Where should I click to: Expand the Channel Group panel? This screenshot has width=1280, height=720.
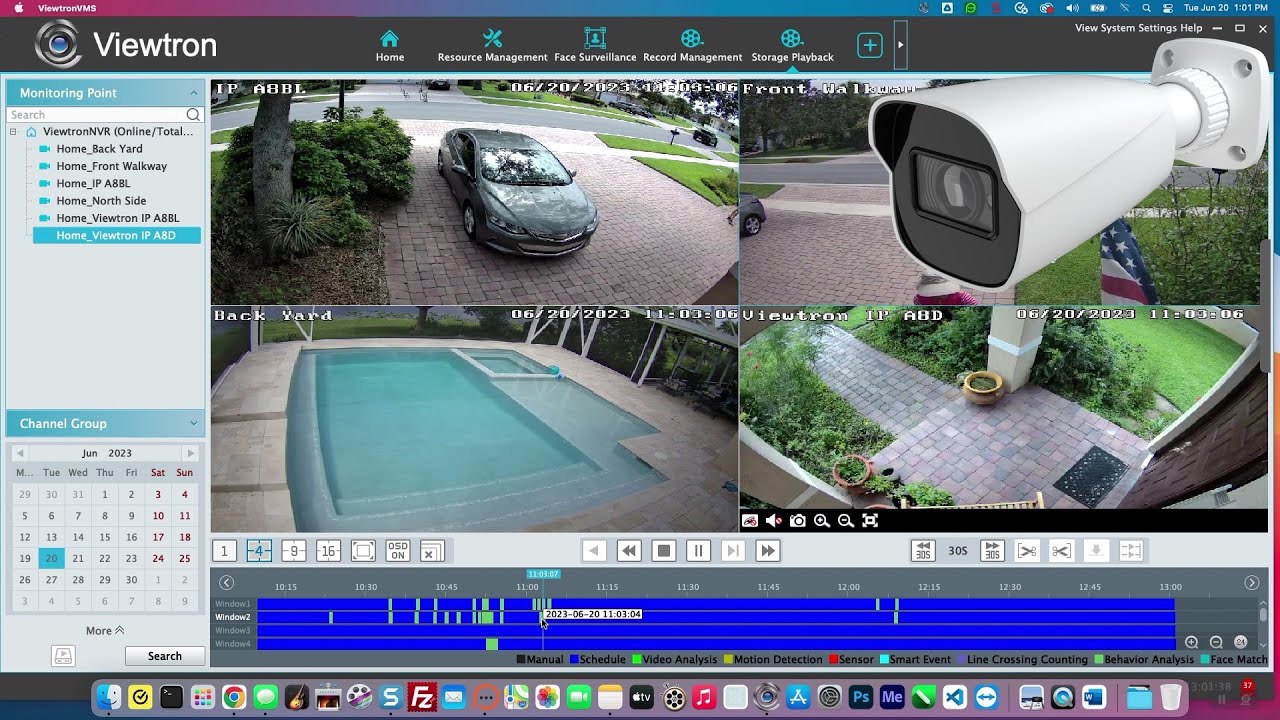tap(193, 423)
